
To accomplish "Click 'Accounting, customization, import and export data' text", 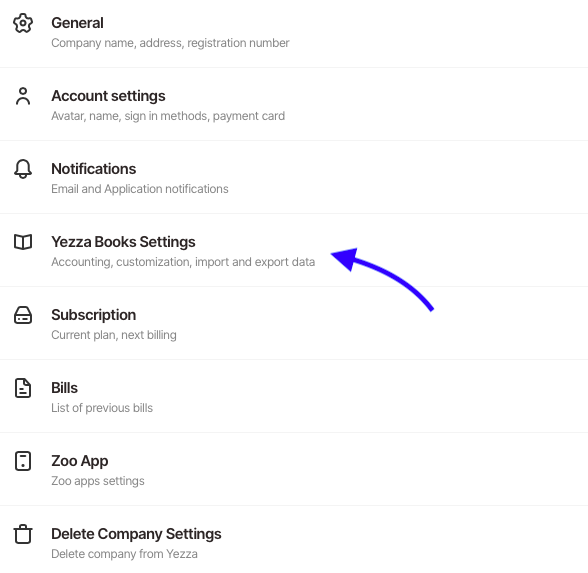I will (183, 262).
